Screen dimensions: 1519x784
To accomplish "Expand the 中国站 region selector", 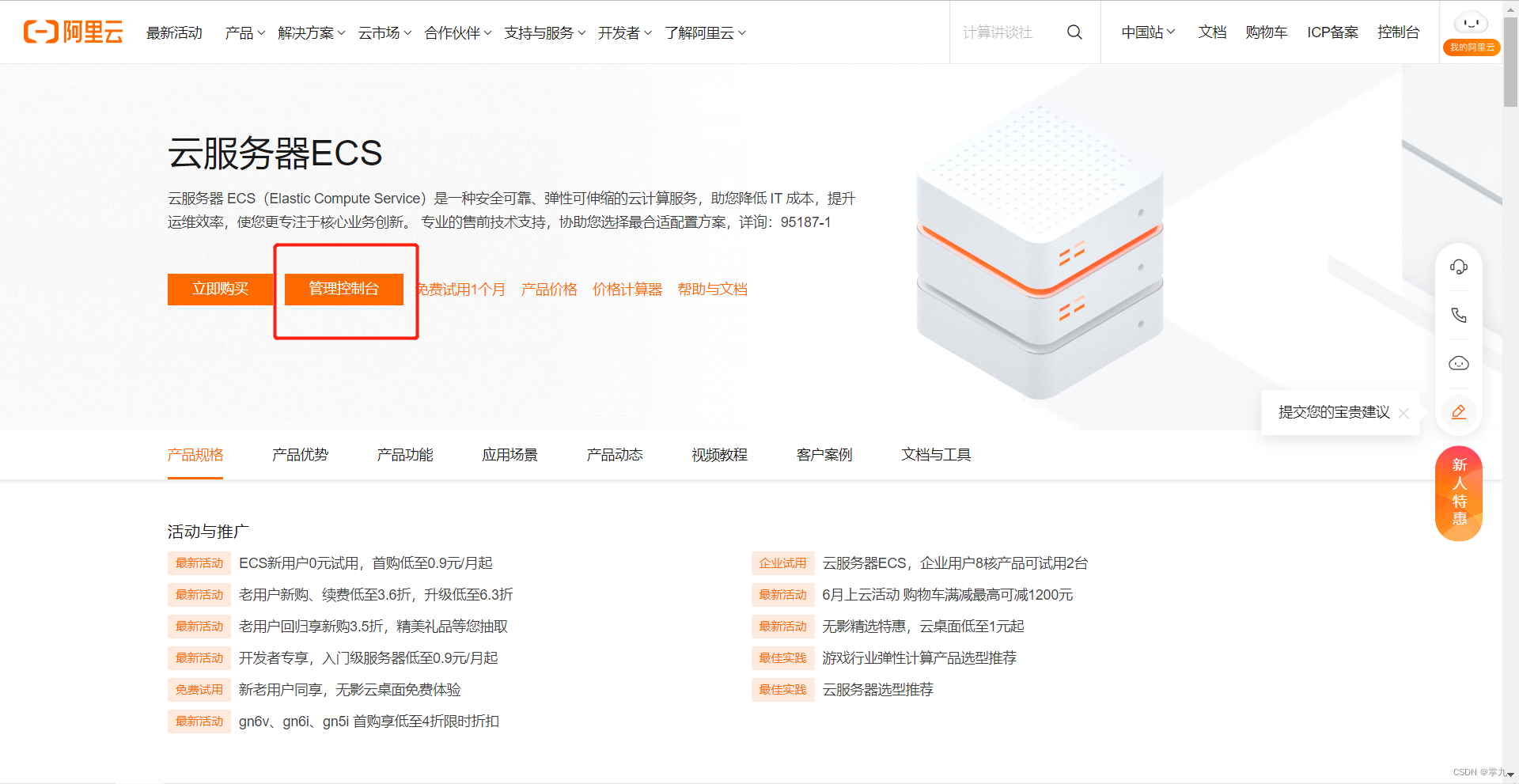I will [x=1146, y=32].
